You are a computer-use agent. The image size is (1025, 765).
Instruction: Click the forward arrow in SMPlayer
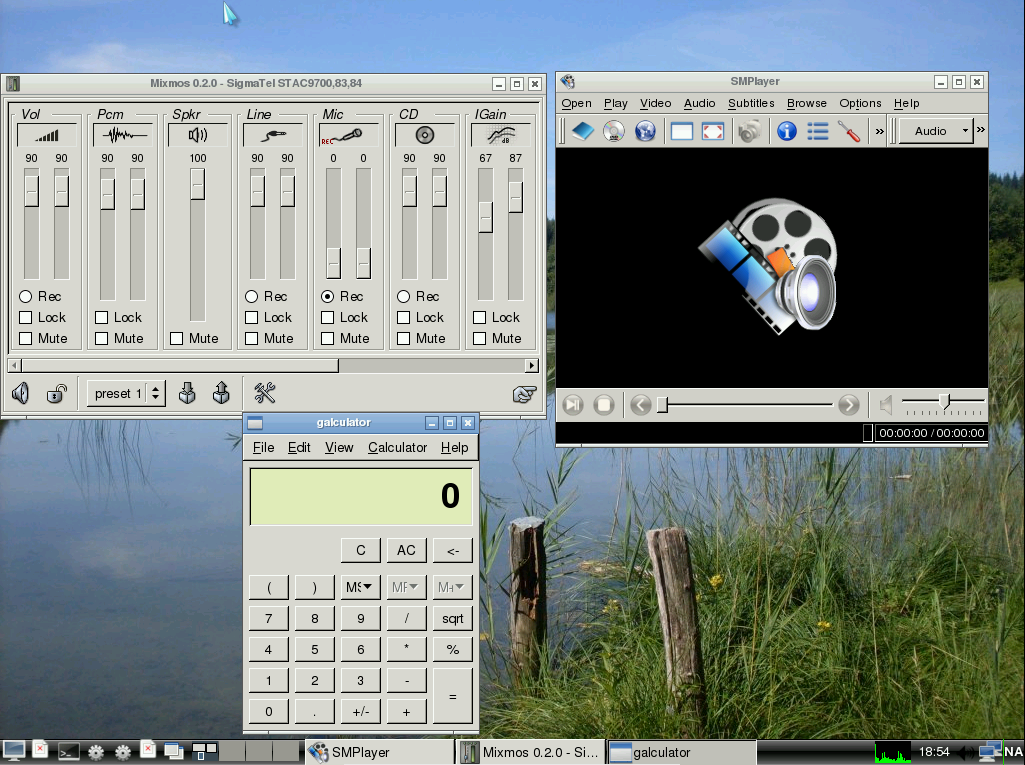point(849,405)
